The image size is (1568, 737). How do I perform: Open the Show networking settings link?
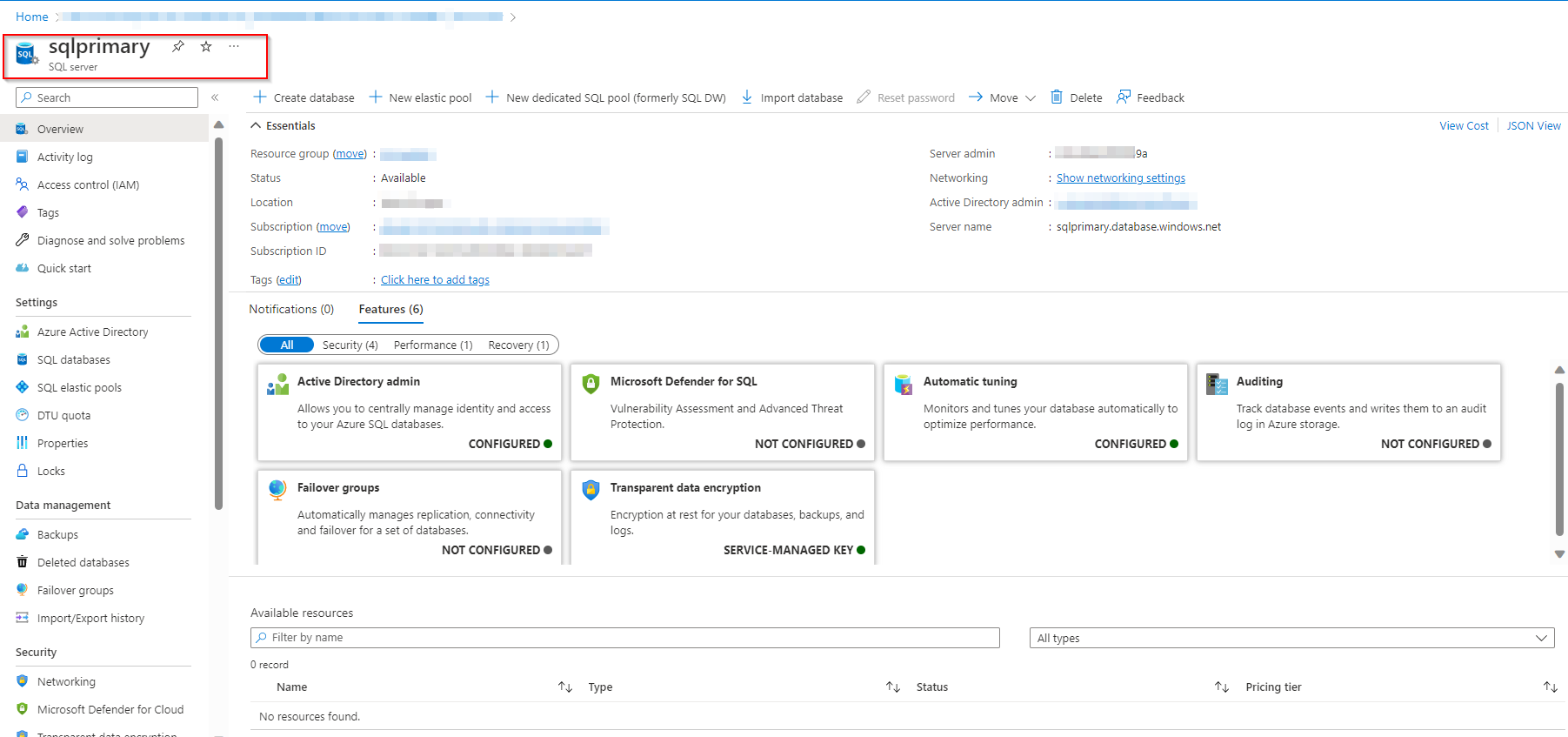(1120, 178)
